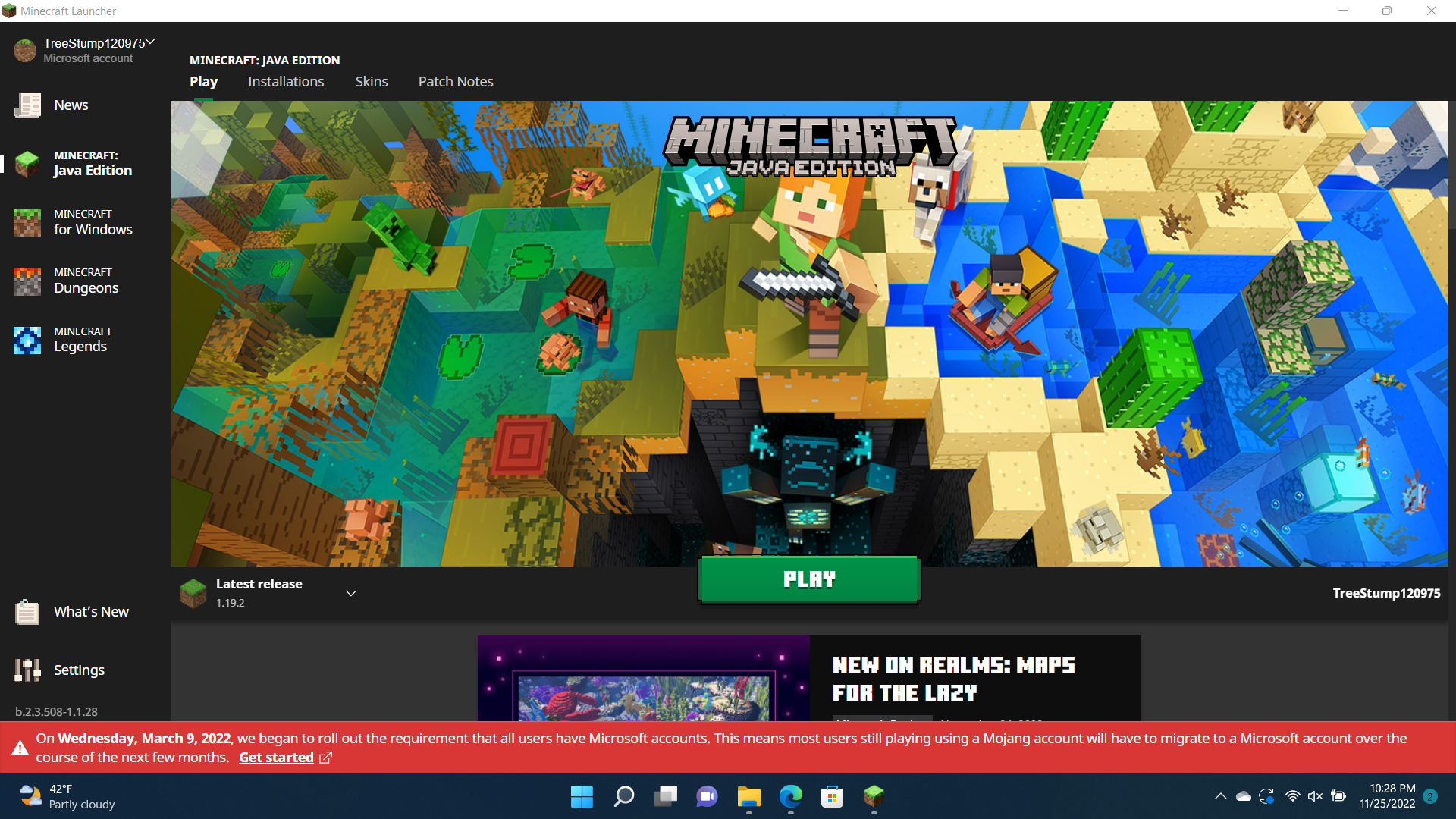
Task: Expand the TreeStump120975 account dropdown
Action: (x=151, y=42)
